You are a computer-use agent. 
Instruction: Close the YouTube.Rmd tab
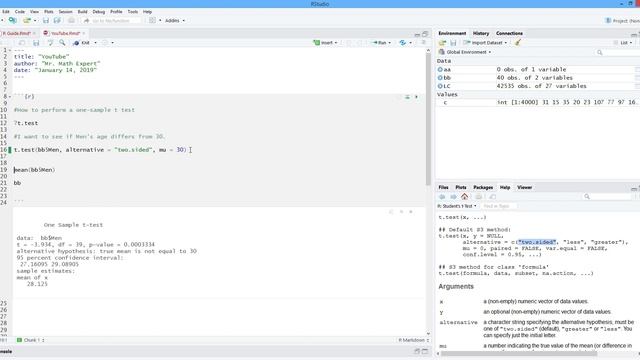coord(84,33)
